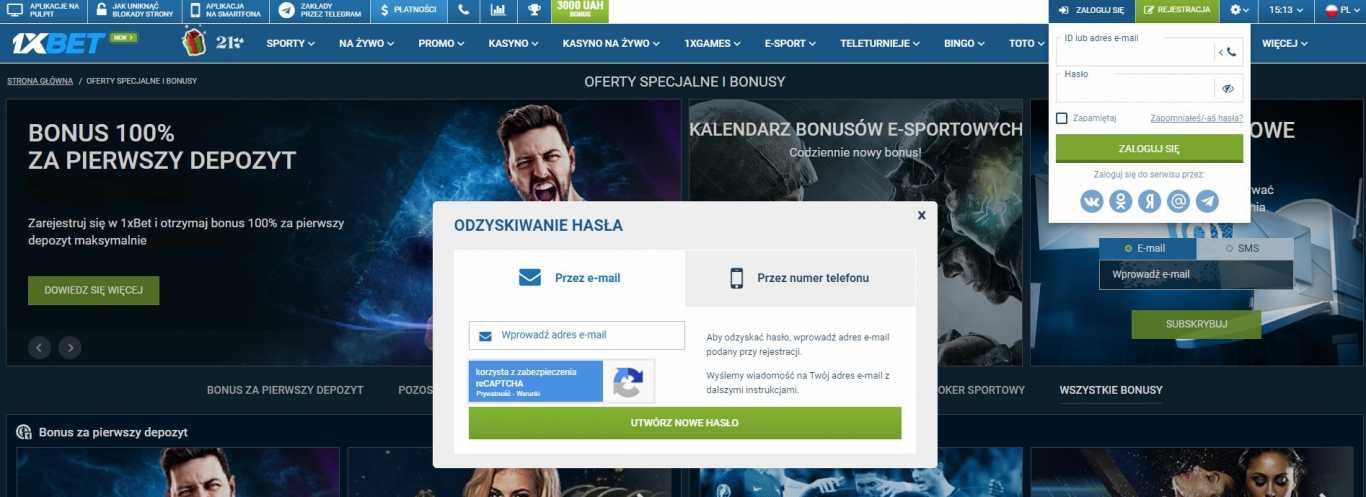Click DOWIEDZ SIĘ WIĘCEJ button

tap(94, 290)
